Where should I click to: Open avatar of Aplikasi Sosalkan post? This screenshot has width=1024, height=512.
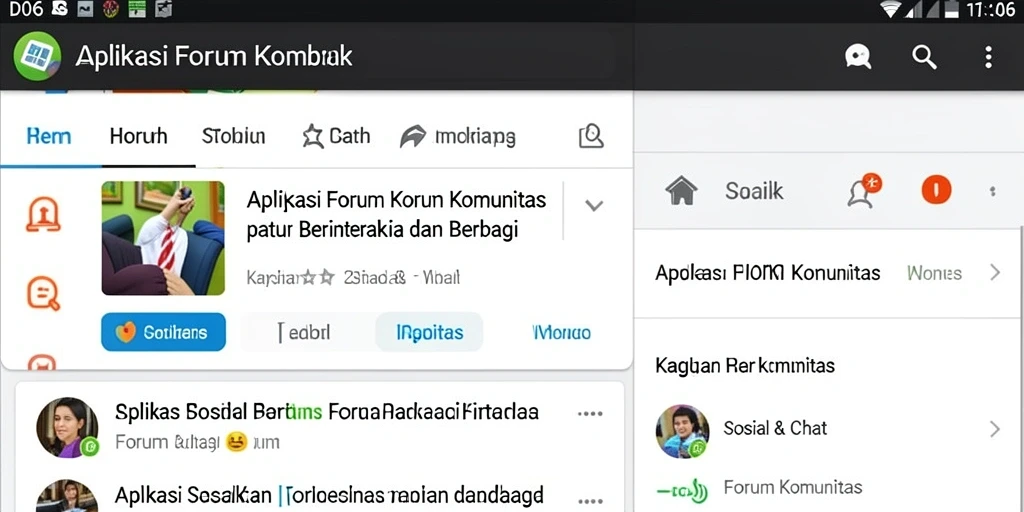click(x=67, y=496)
